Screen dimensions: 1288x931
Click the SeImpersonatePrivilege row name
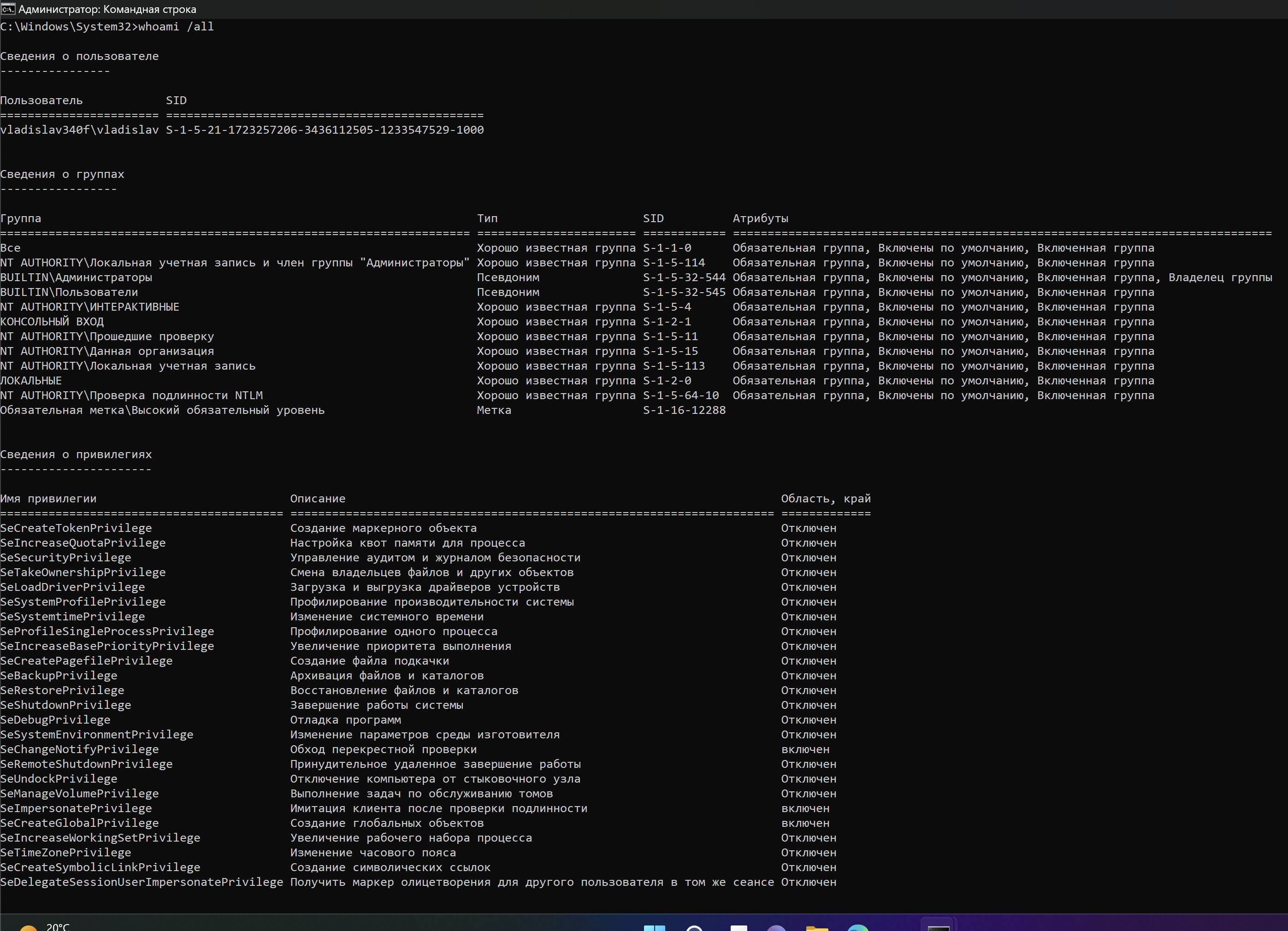76,808
